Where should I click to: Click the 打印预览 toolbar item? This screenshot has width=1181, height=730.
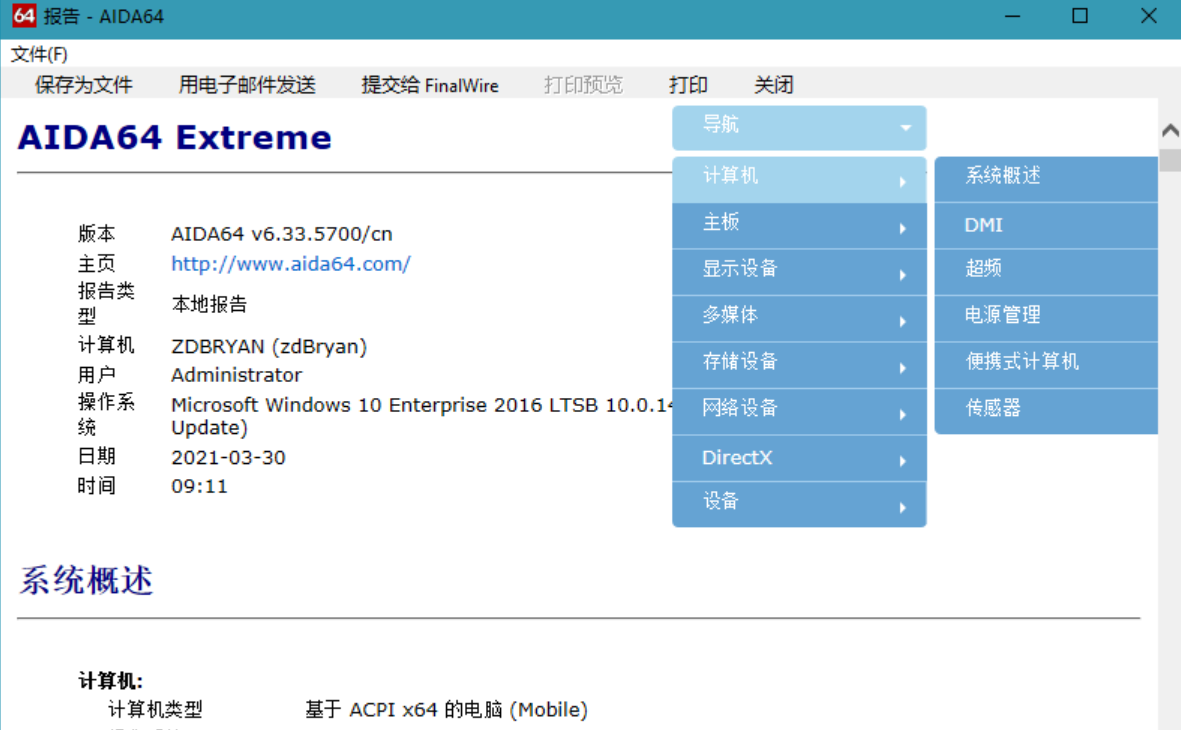point(583,85)
